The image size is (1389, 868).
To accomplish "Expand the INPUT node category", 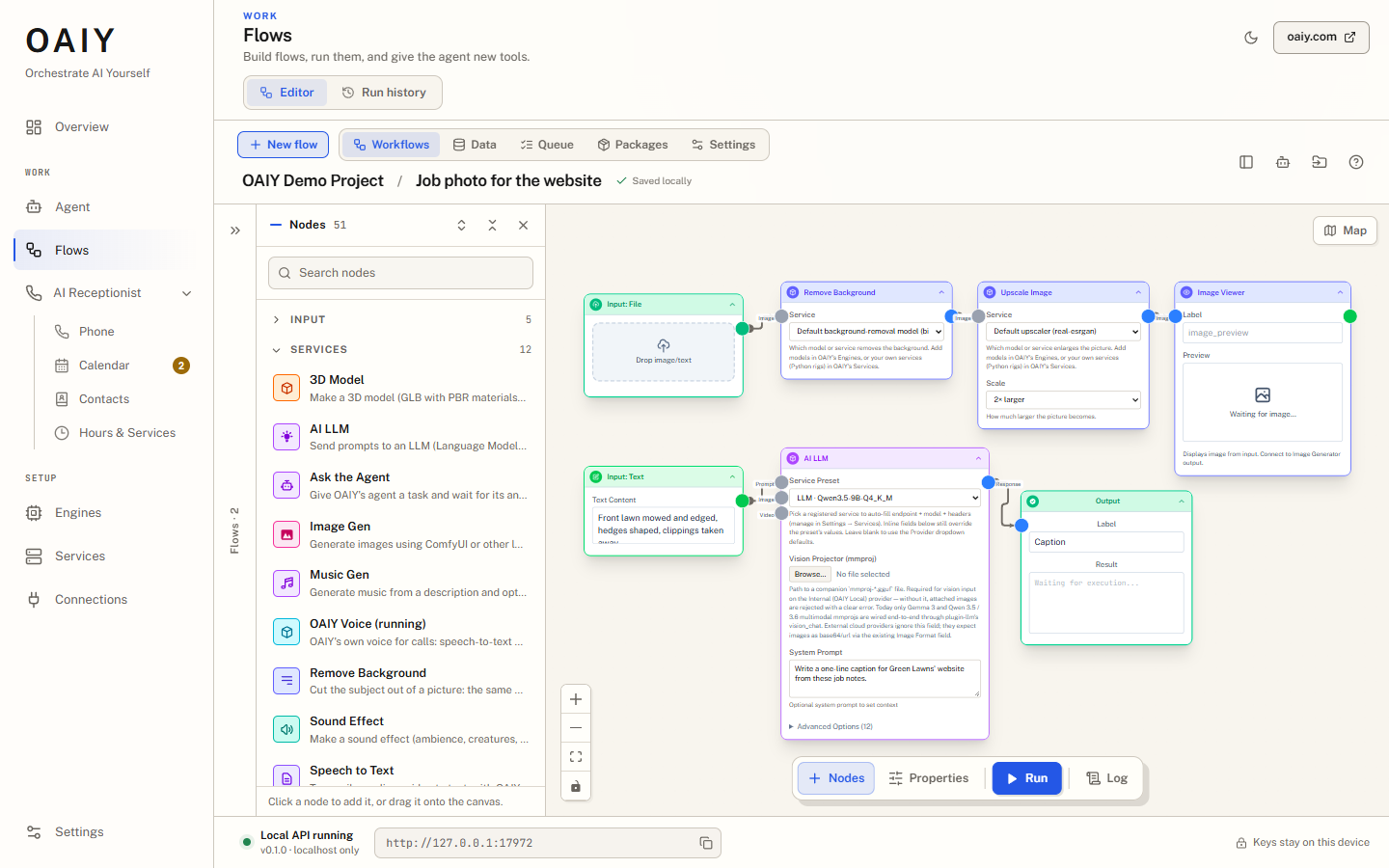I will click(400, 319).
